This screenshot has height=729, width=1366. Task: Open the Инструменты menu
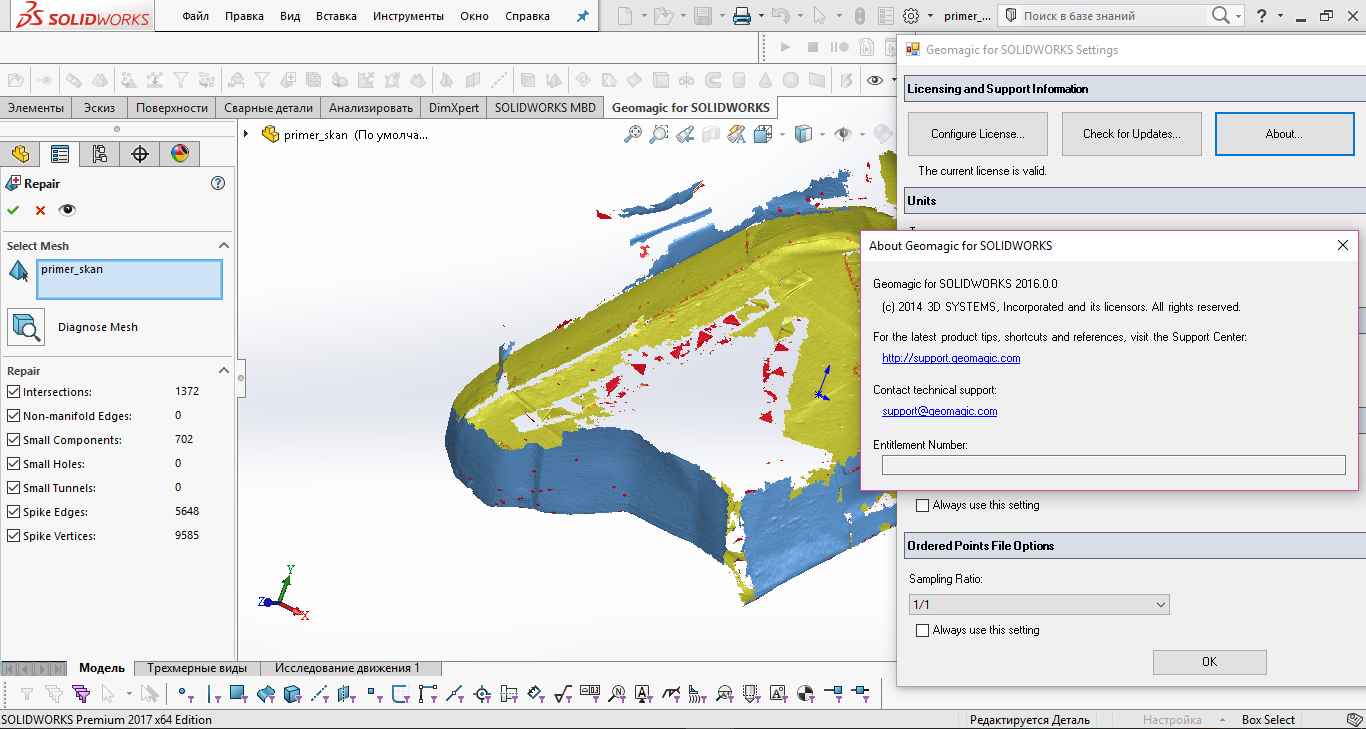[x=407, y=16]
